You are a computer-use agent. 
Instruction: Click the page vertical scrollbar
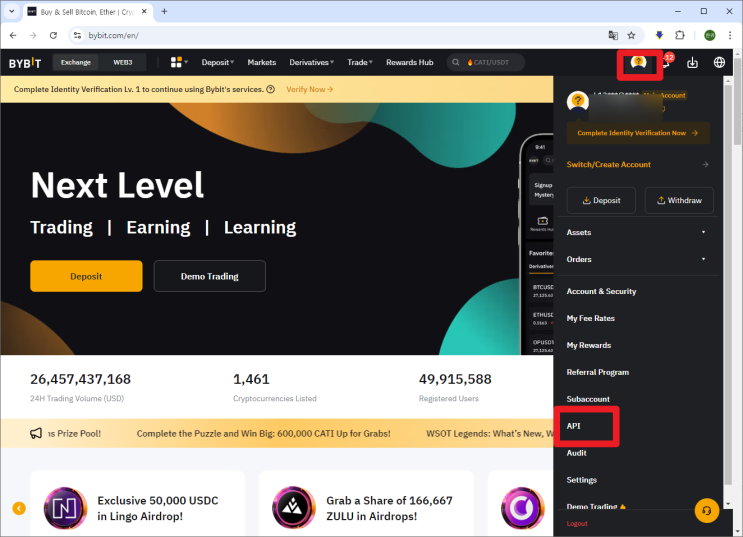[738, 100]
